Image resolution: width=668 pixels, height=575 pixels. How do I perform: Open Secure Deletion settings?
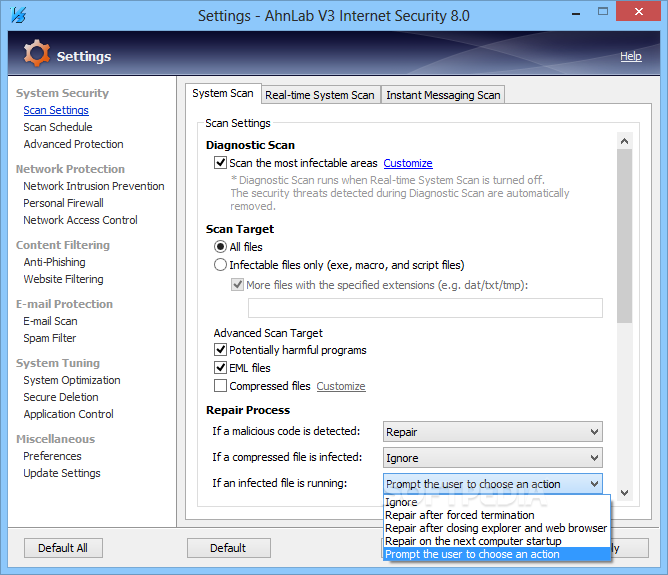(61, 397)
